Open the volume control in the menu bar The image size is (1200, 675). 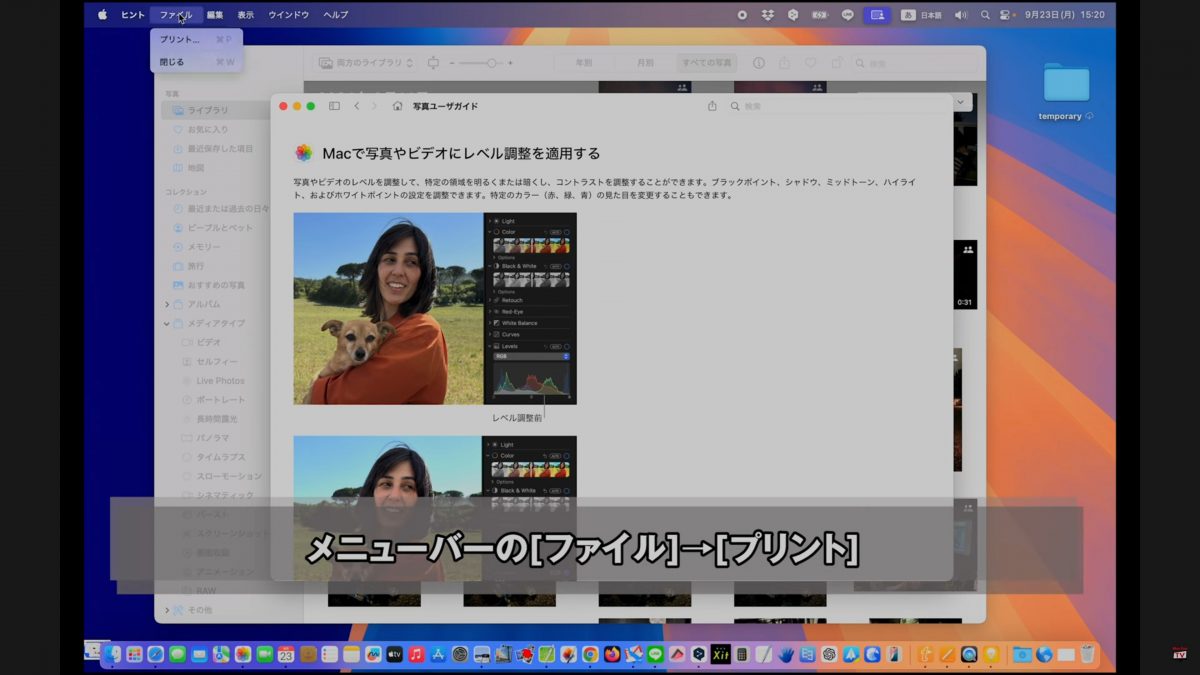click(x=962, y=15)
